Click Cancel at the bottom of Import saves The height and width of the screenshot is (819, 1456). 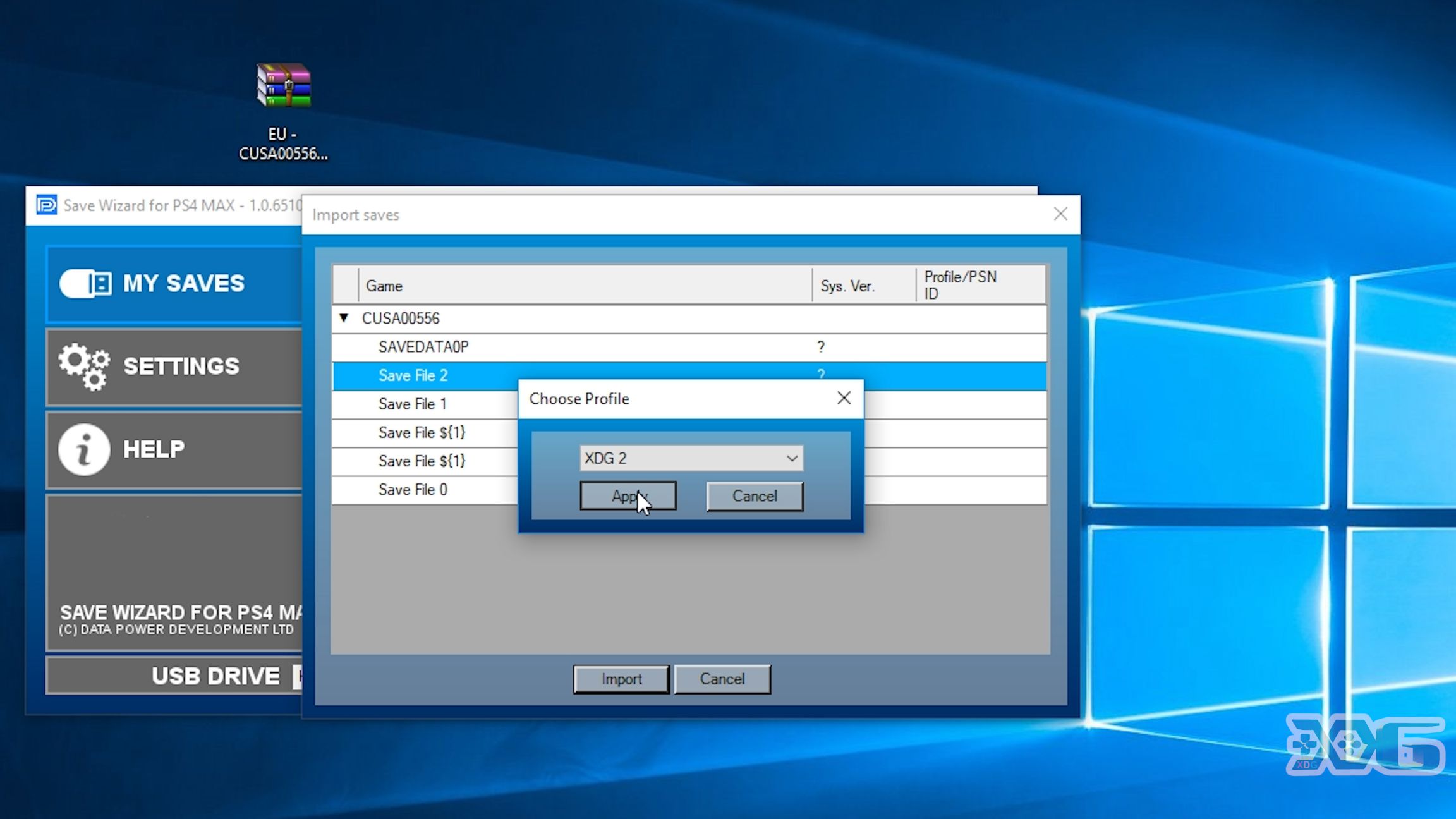722,679
